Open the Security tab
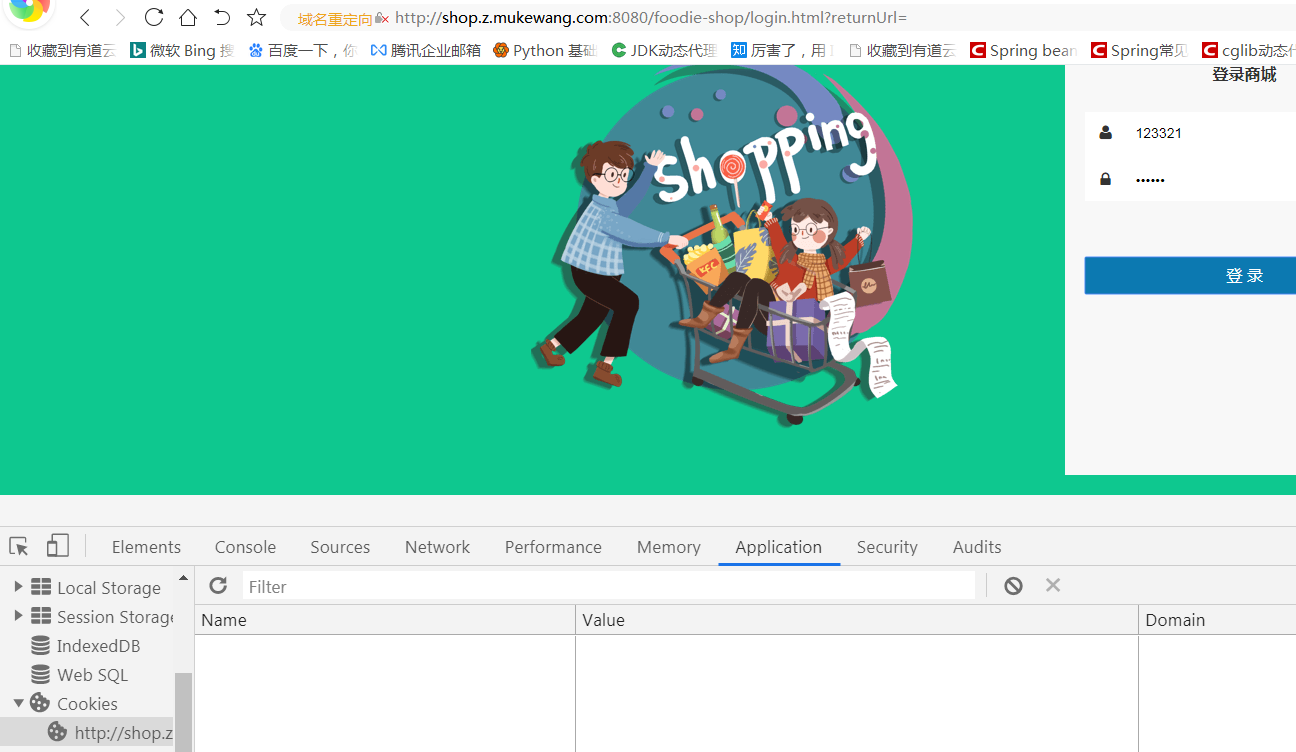The width and height of the screenshot is (1296, 752). point(887,547)
